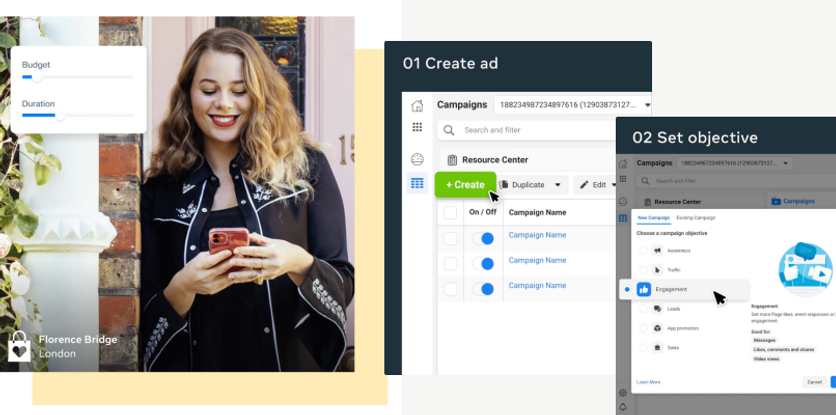Click the shopping bag heart icon beside Florence Bridge

19,346
